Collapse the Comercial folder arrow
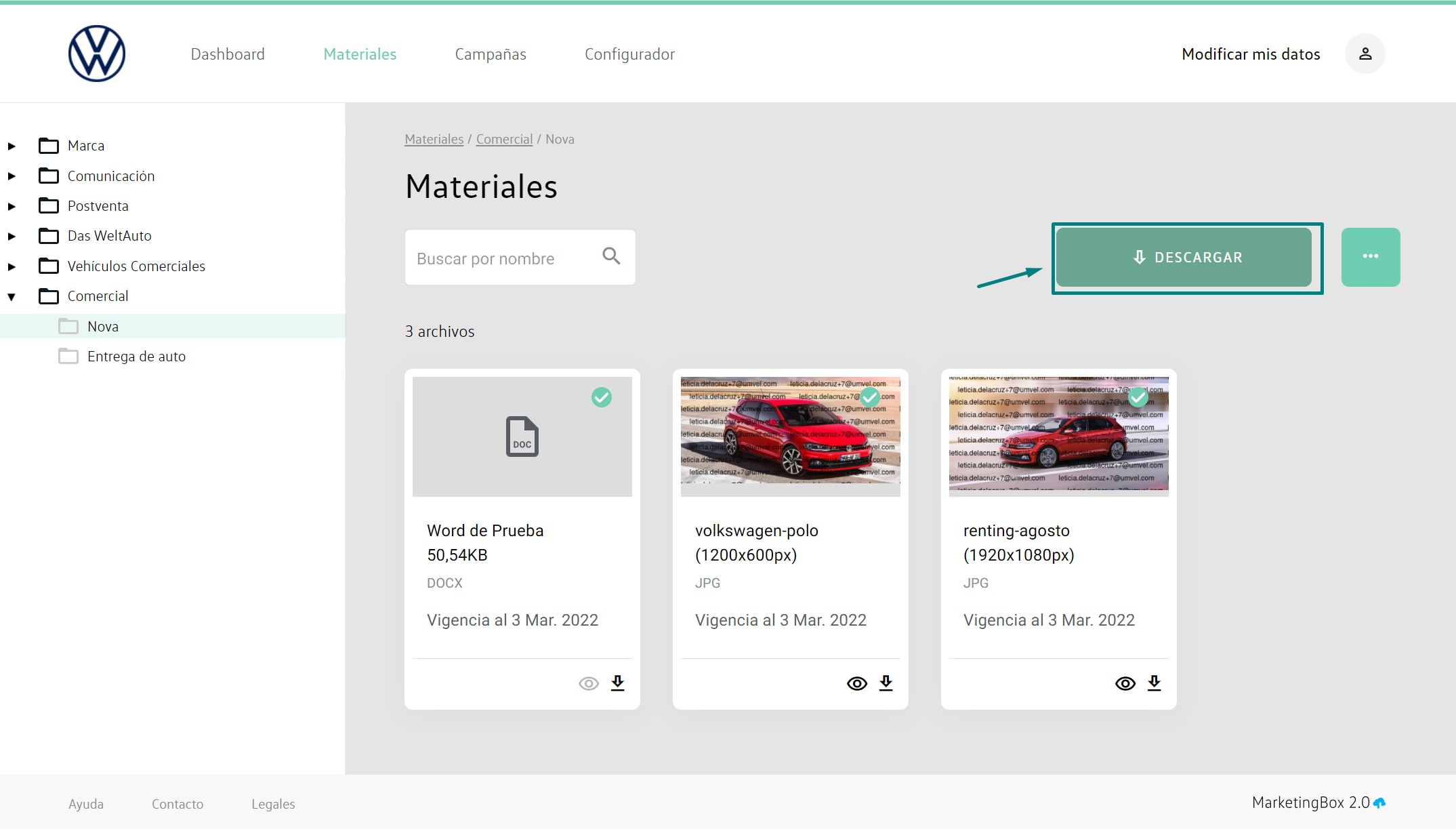Screen dimensions: 1456x829 click(12, 296)
